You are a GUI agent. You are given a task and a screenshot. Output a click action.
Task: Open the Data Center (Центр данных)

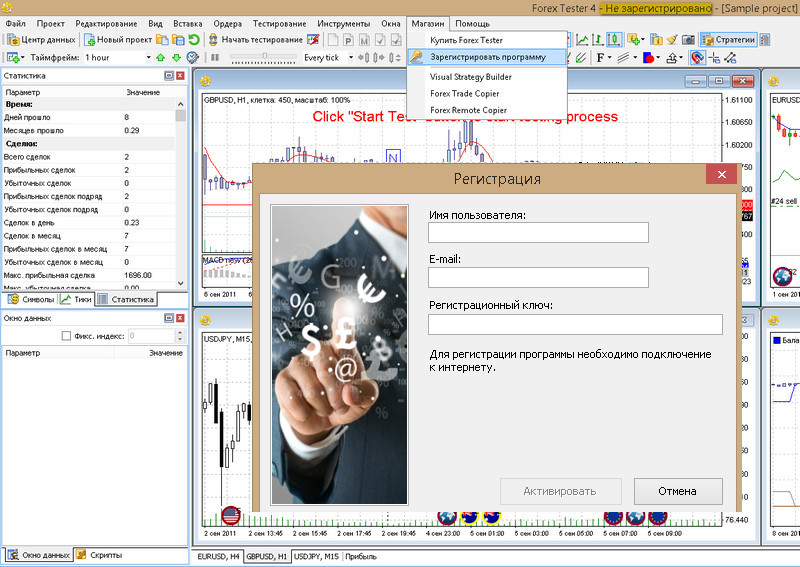click(x=41, y=40)
